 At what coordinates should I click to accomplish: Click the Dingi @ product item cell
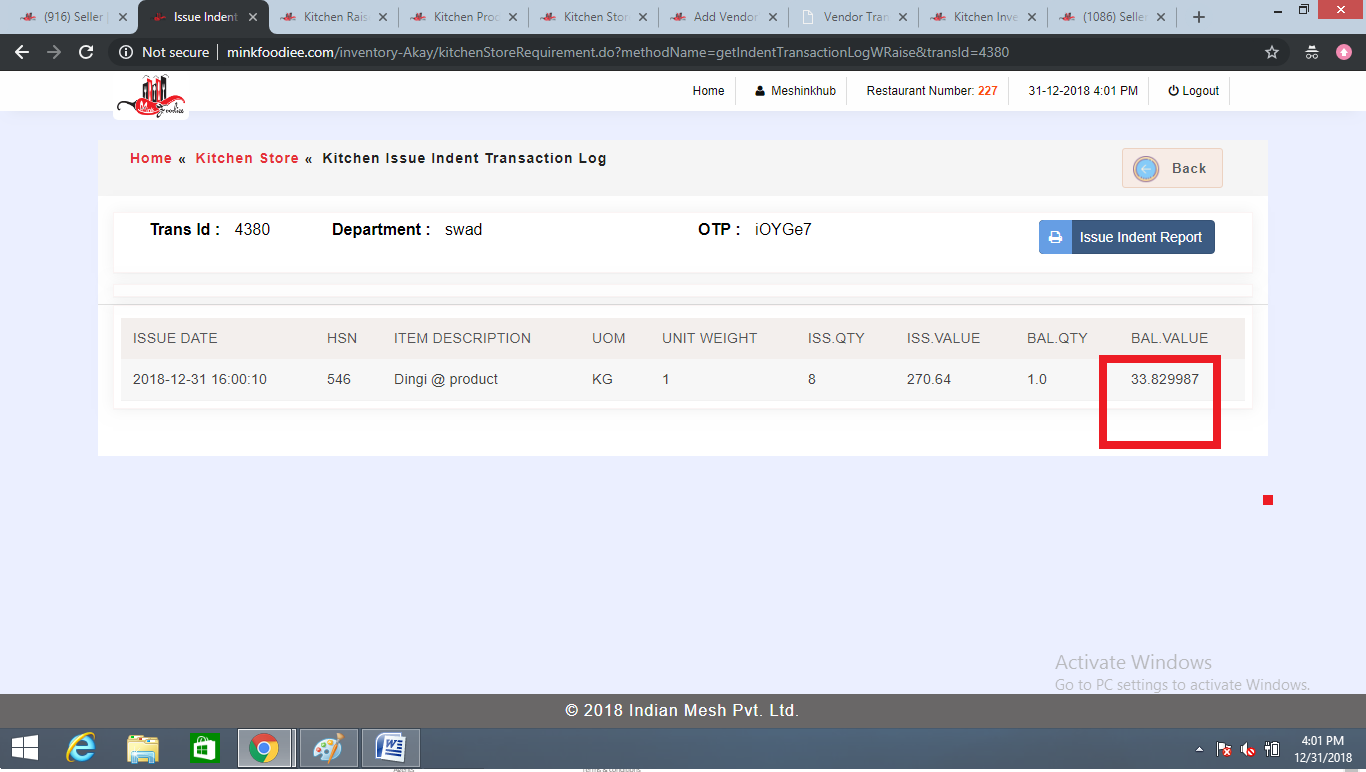click(x=446, y=379)
